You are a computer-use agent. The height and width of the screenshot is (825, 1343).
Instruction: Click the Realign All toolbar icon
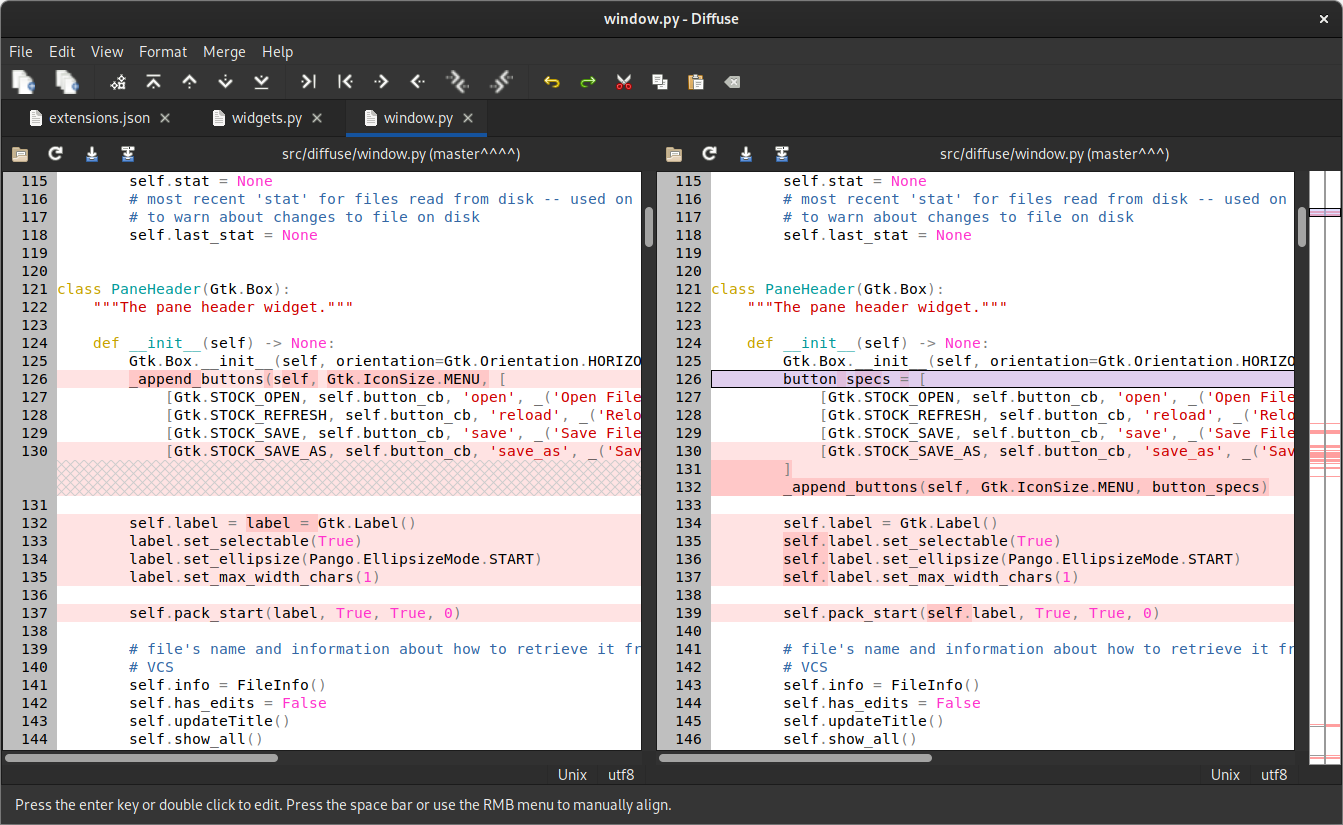coord(118,82)
